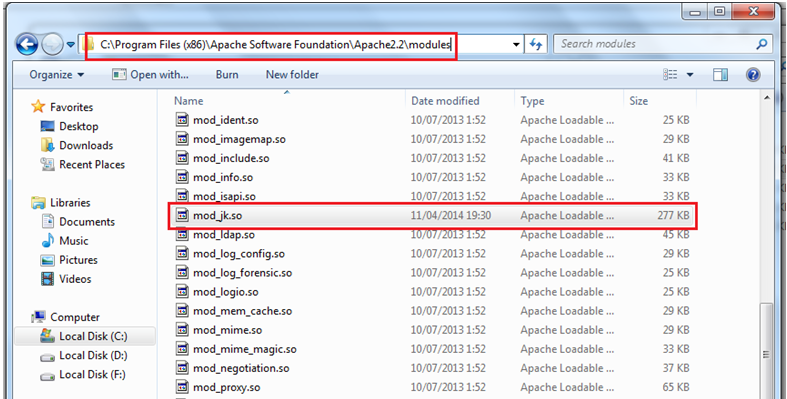Select the mod_ident.so file icon
The width and height of the screenshot is (787, 399).
[x=182, y=120]
